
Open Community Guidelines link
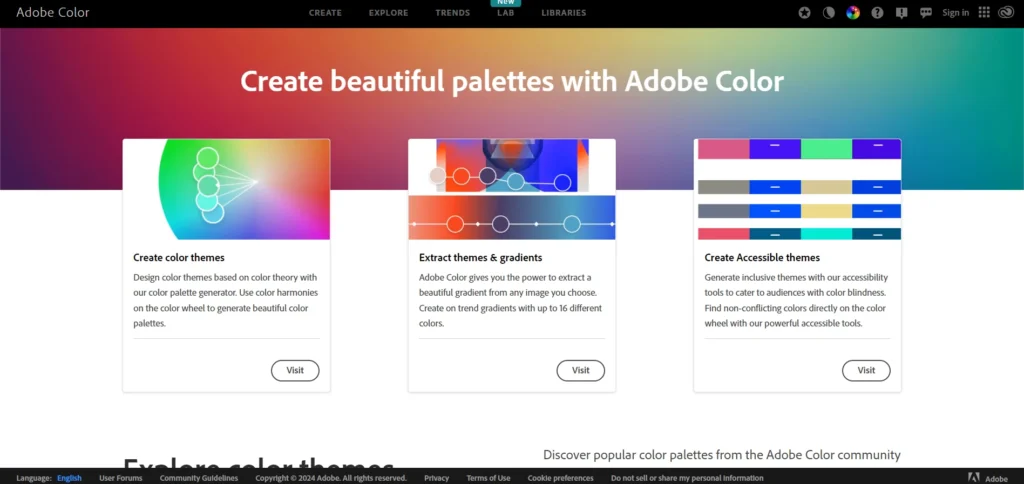pos(199,478)
